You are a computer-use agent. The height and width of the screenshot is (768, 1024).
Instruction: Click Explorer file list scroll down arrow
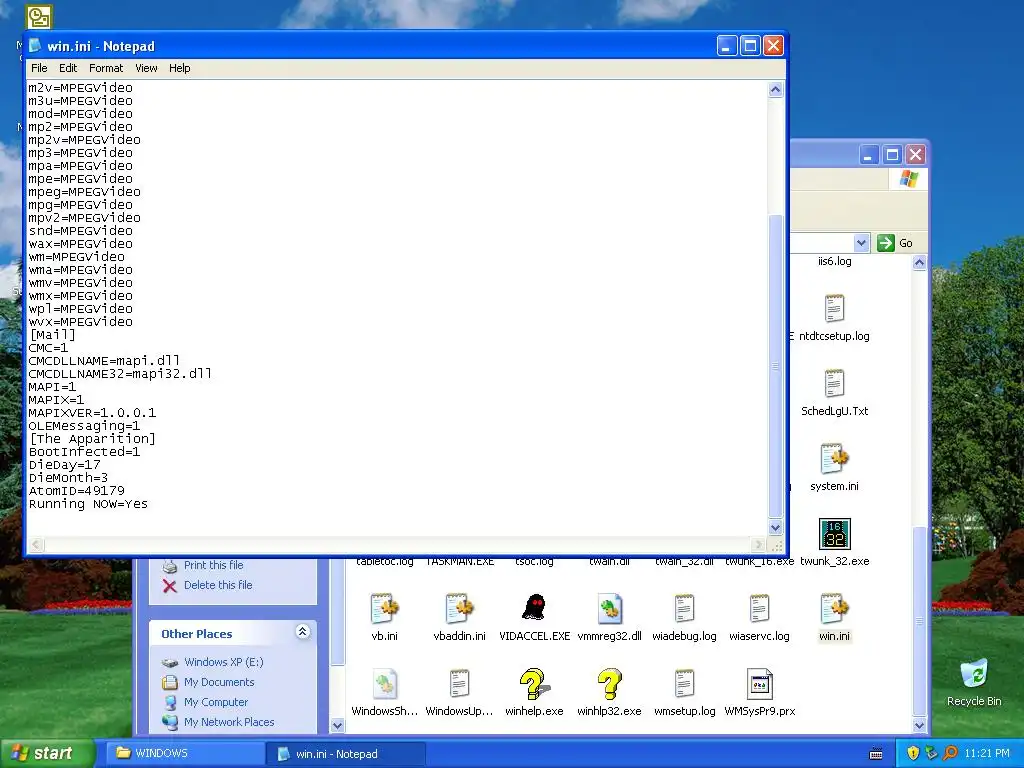tap(919, 725)
